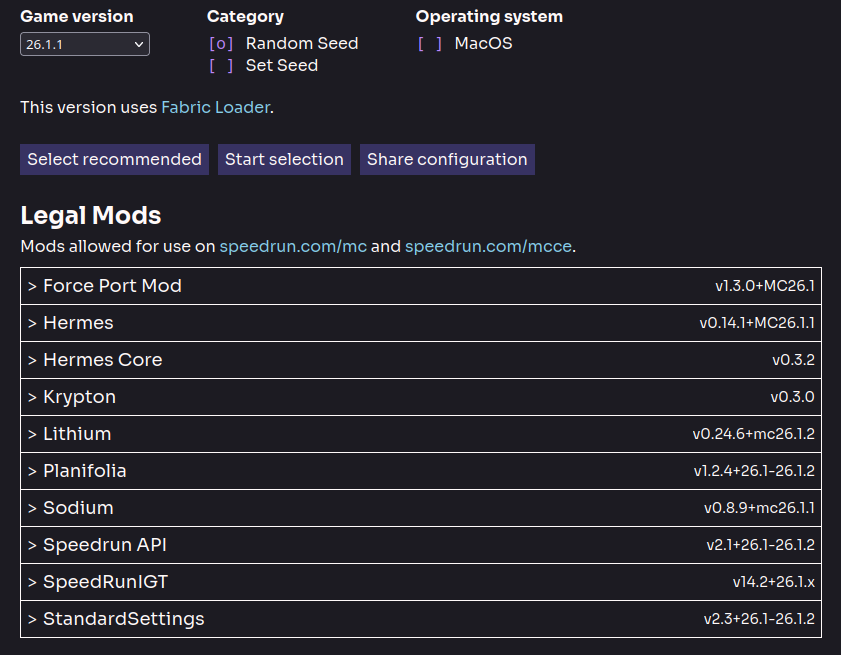841x655 pixels.
Task: Click version text v0.3.0
Action: (x=793, y=397)
